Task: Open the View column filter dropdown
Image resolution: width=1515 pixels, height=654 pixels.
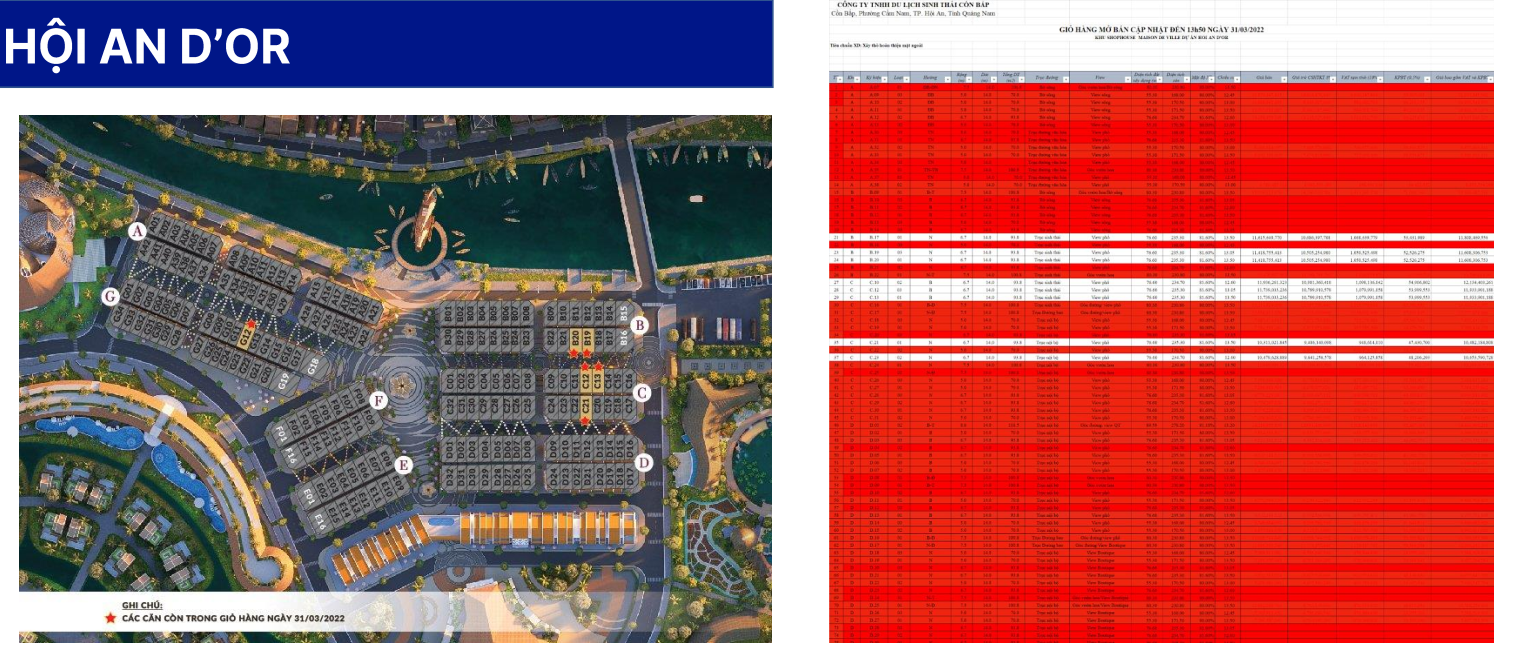Action: tap(1129, 77)
